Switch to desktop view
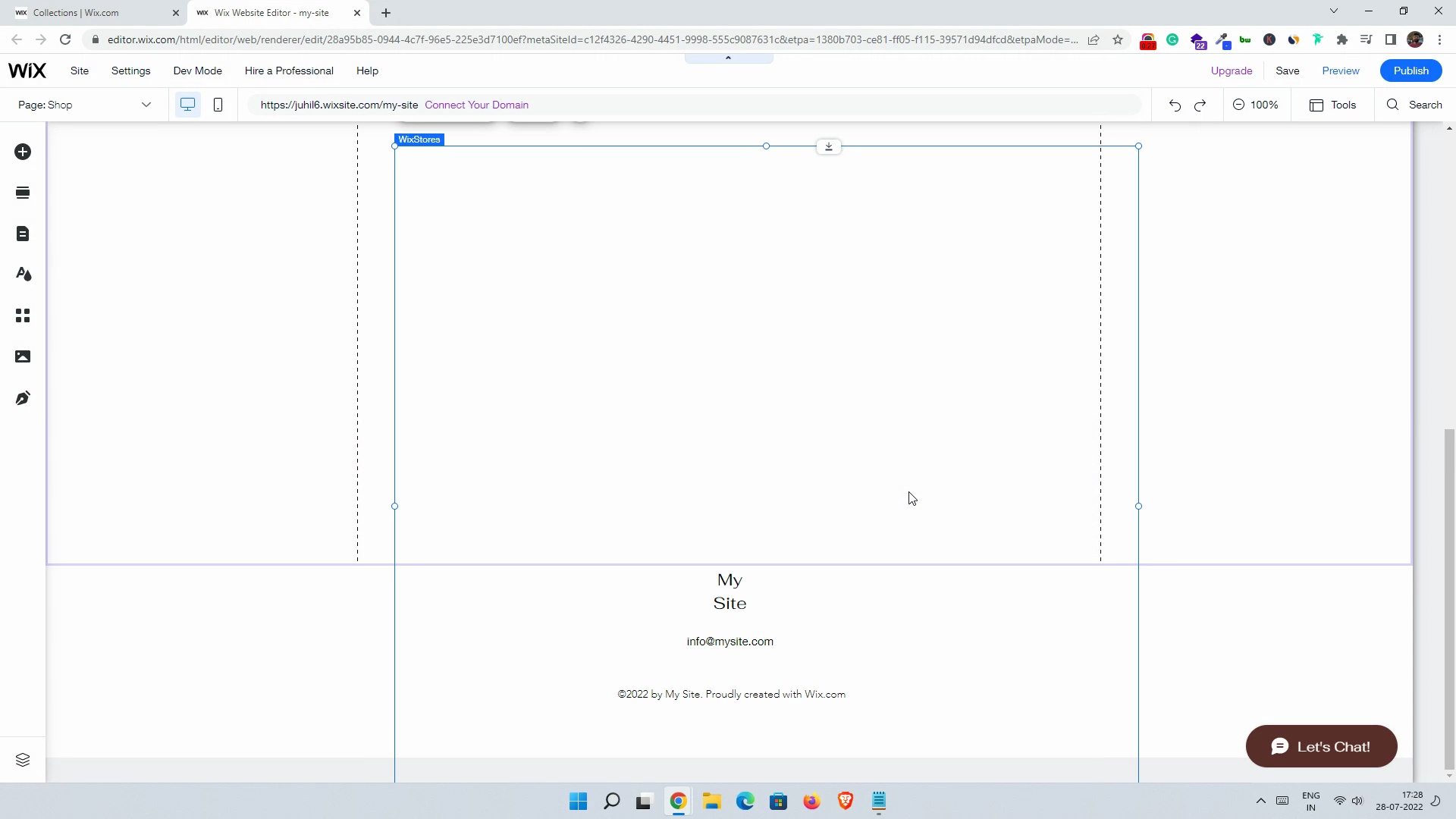Viewport: 1456px width, 819px height. 187,105
